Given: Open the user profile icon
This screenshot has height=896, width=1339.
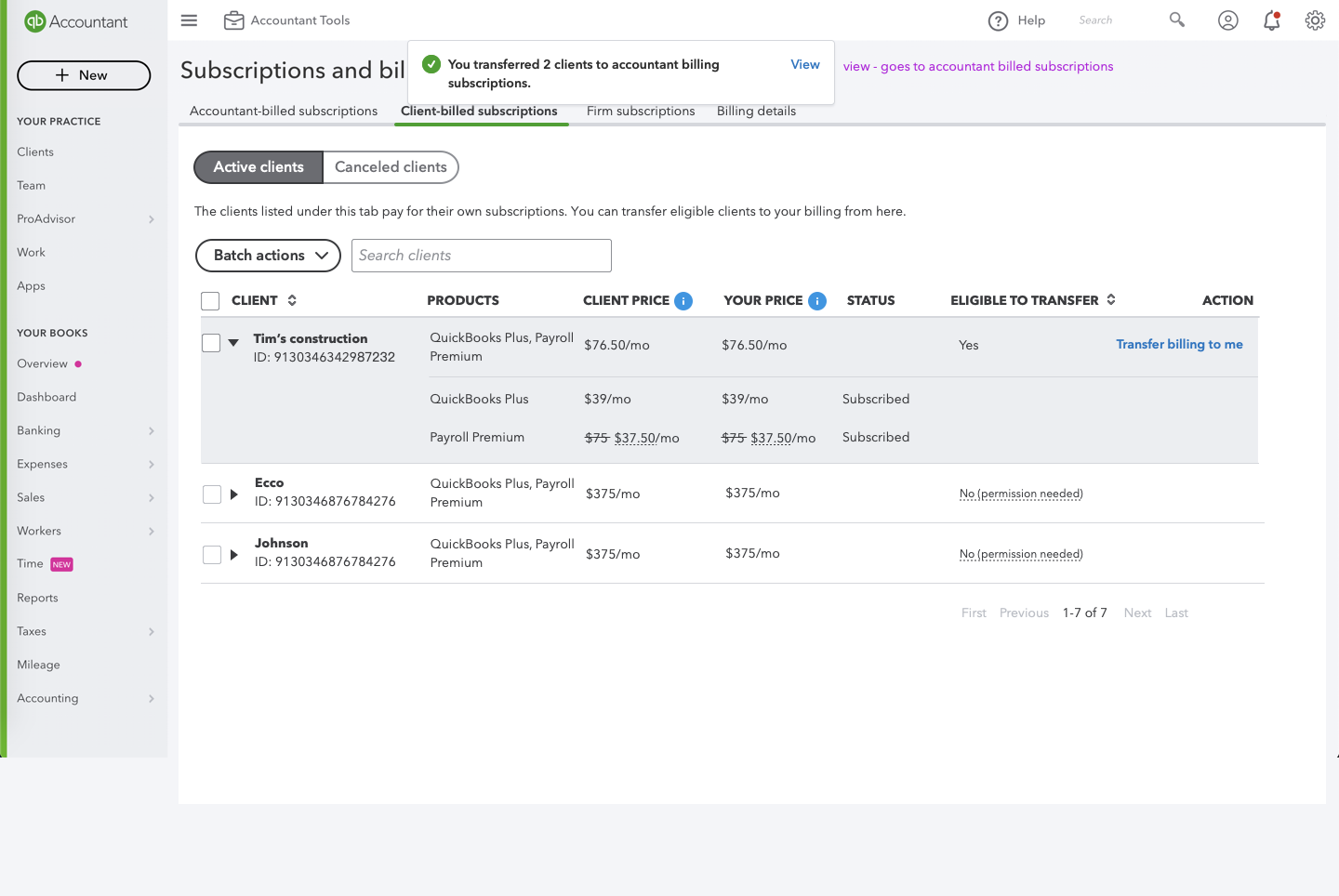Looking at the screenshot, I should 1228,20.
